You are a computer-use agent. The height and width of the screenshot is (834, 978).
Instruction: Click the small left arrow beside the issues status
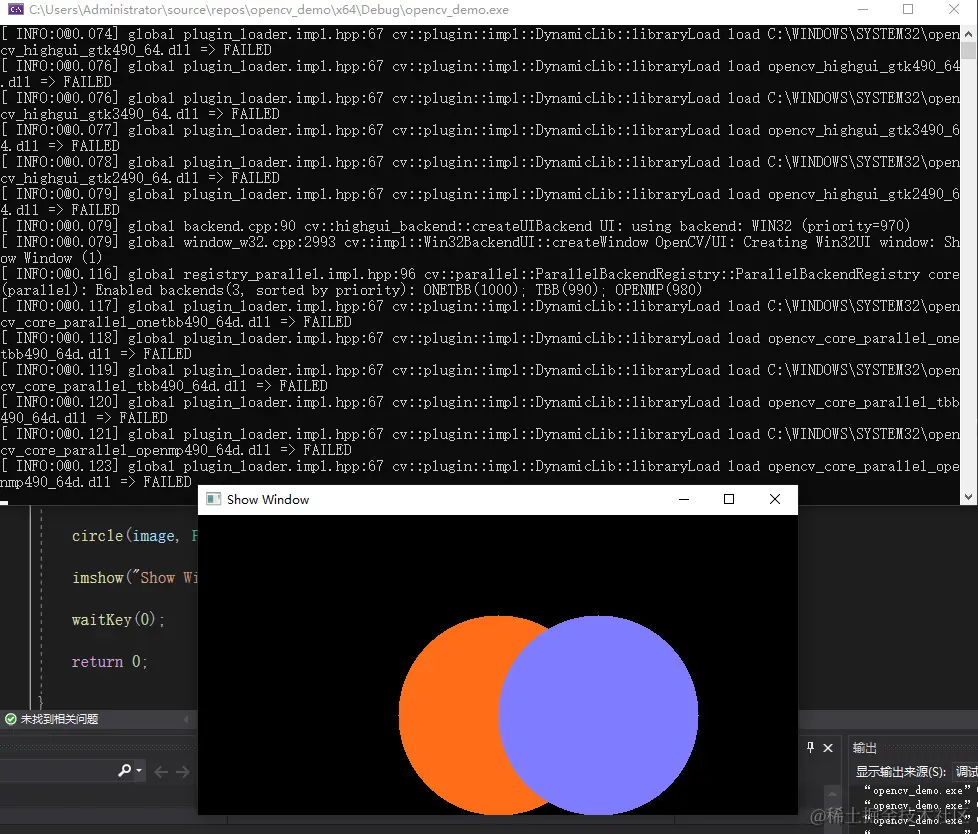[186, 719]
